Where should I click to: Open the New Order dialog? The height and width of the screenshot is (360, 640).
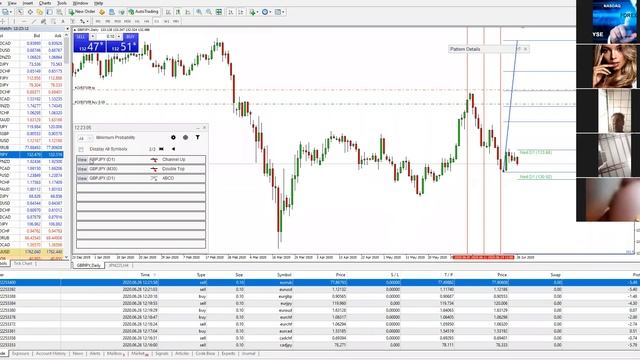(x=82, y=12)
